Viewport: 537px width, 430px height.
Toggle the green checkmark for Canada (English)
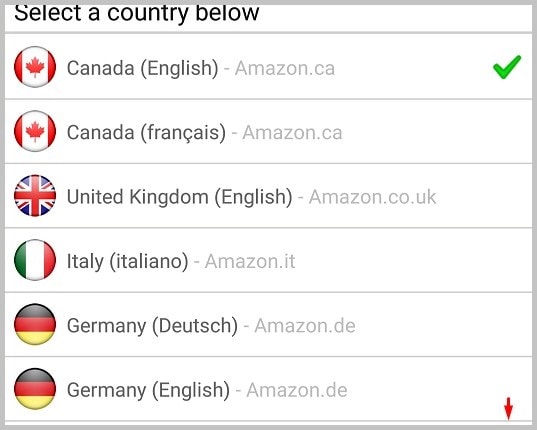pos(507,67)
